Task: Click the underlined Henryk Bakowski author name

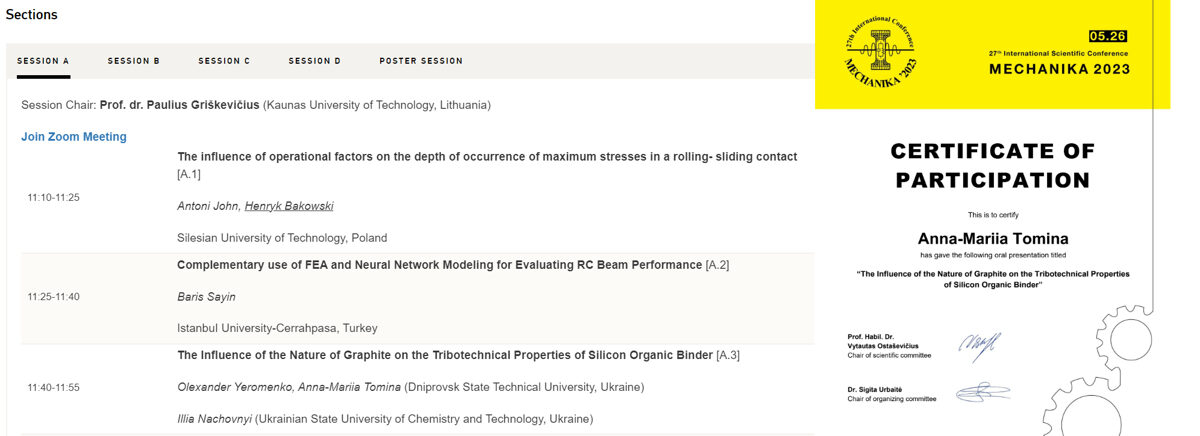Action: click(289, 206)
